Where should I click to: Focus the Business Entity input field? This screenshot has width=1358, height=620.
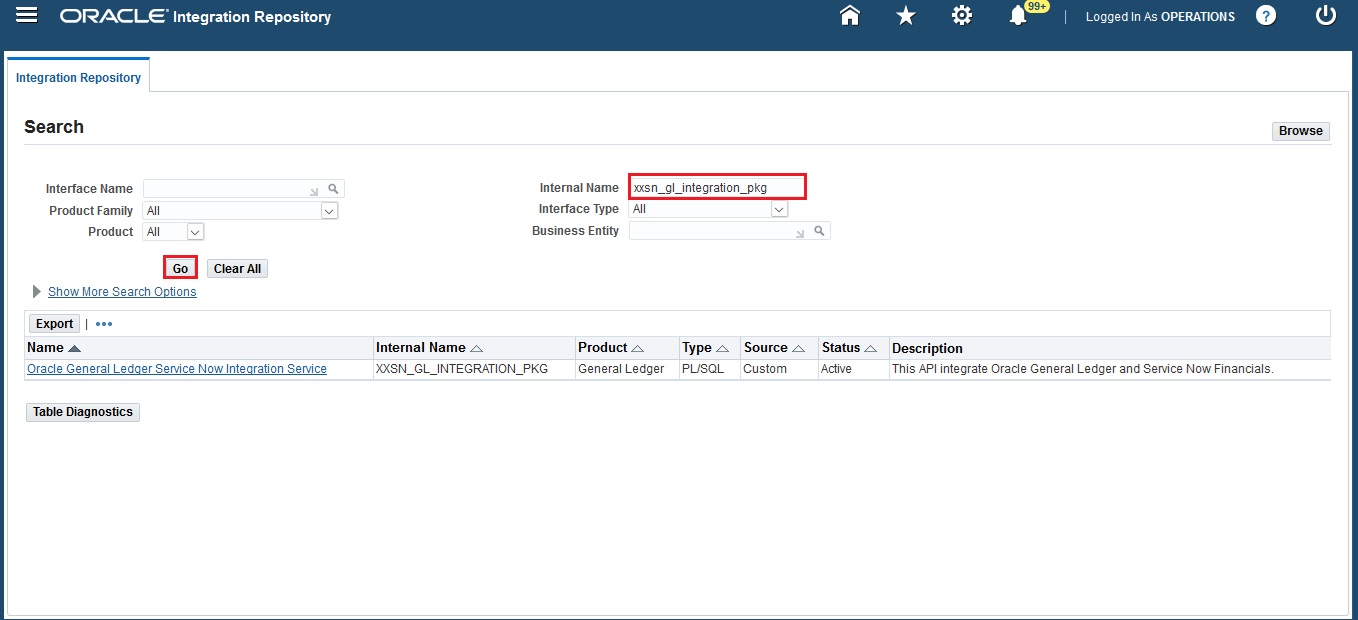coord(719,230)
